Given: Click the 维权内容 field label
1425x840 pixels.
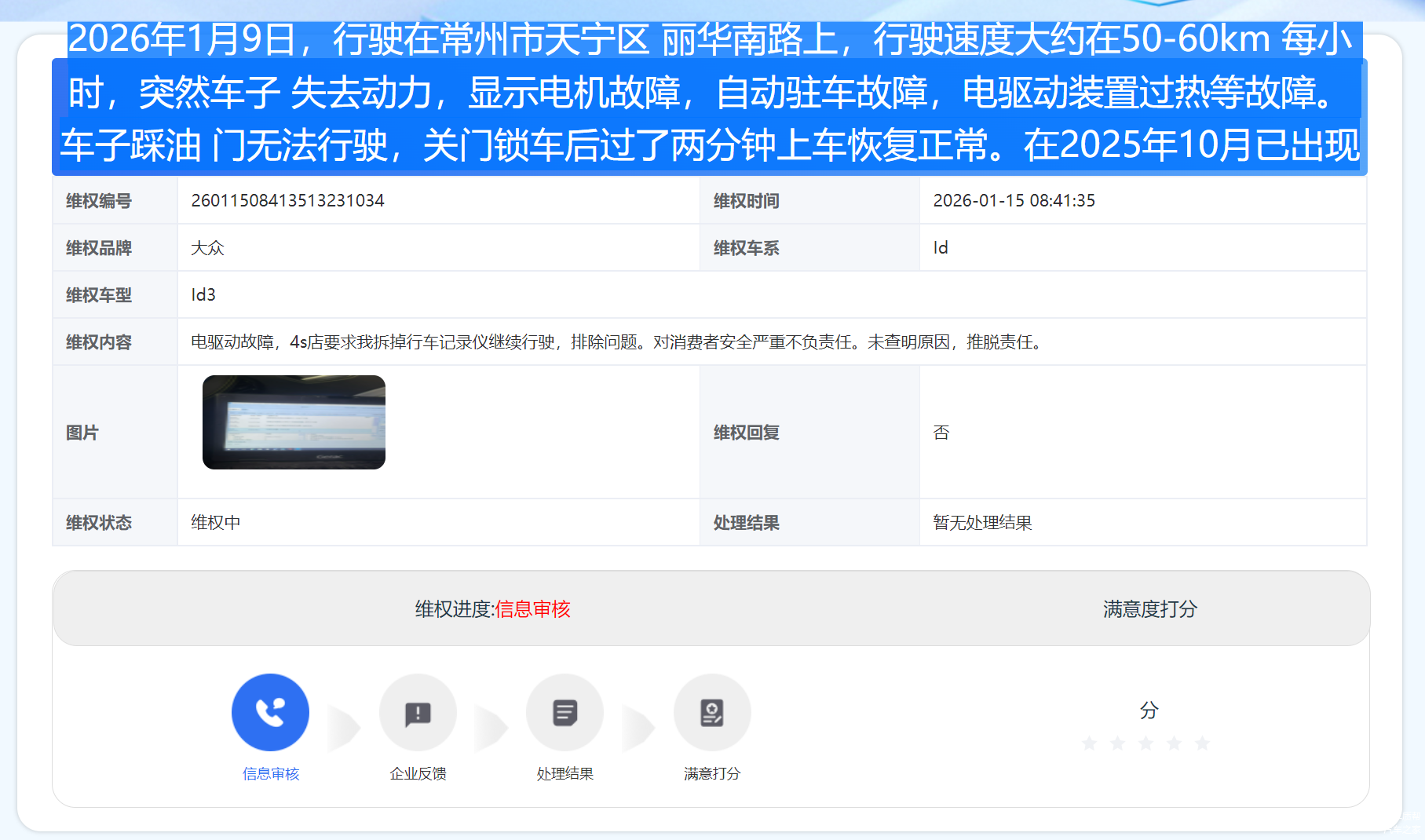Looking at the screenshot, I should click(x=99, y=341).
